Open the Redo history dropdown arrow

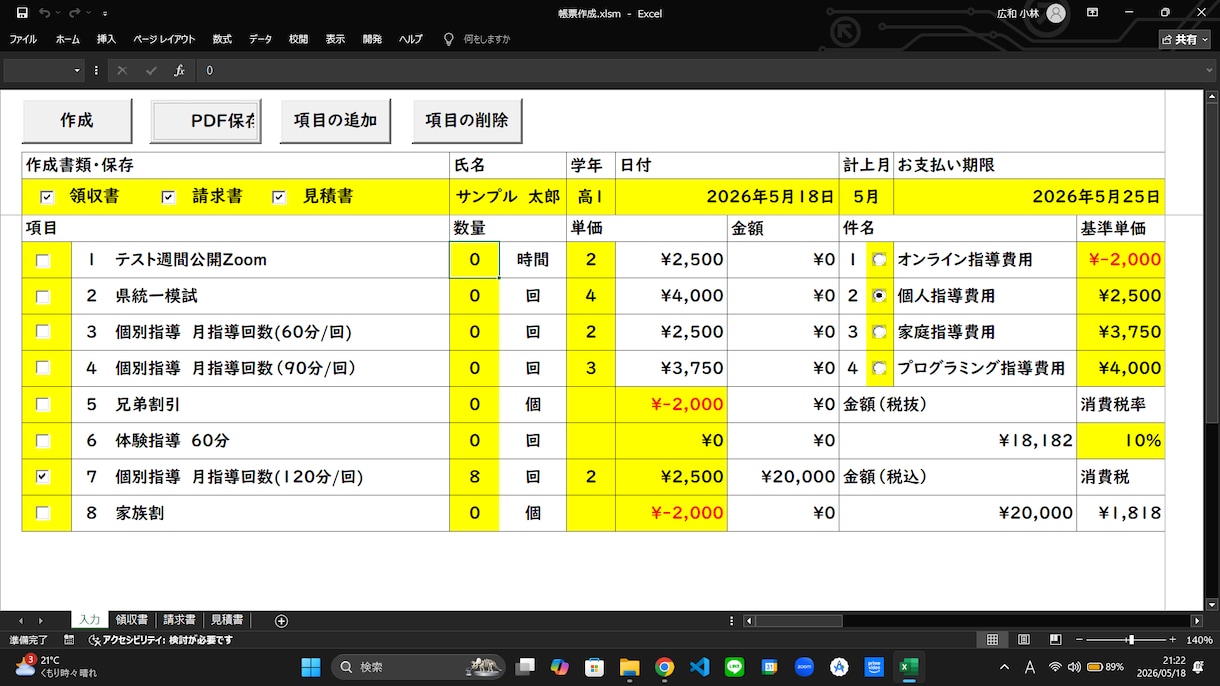pos(88,14)
